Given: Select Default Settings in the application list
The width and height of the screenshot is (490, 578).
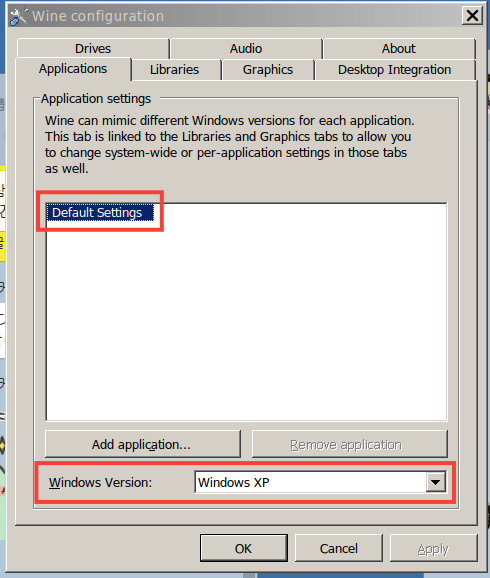Looking at the screenshot, I should [x=100, y=213].
